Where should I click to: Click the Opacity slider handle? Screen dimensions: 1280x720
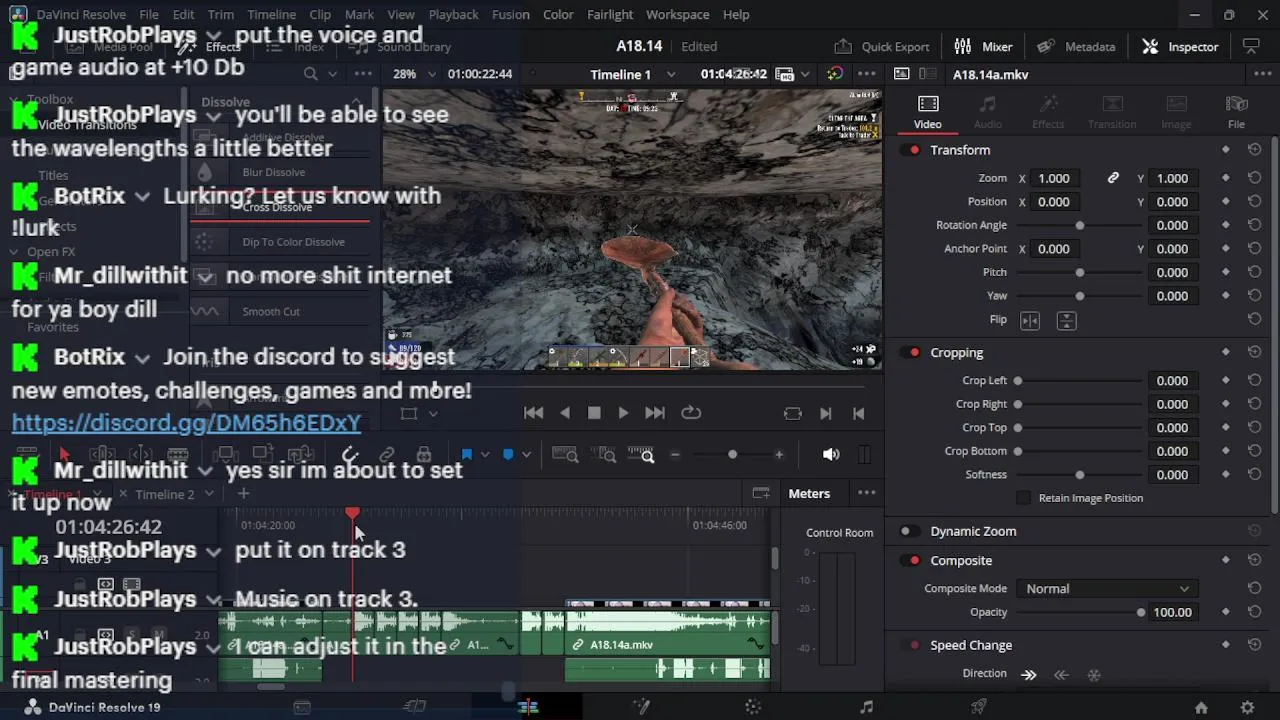[x=1141, y=612]
